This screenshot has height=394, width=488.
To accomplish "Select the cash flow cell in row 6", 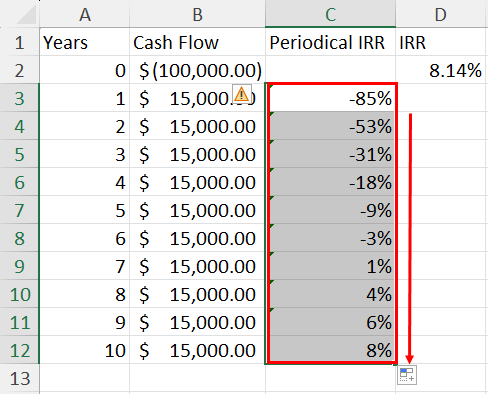I will 197,182.
